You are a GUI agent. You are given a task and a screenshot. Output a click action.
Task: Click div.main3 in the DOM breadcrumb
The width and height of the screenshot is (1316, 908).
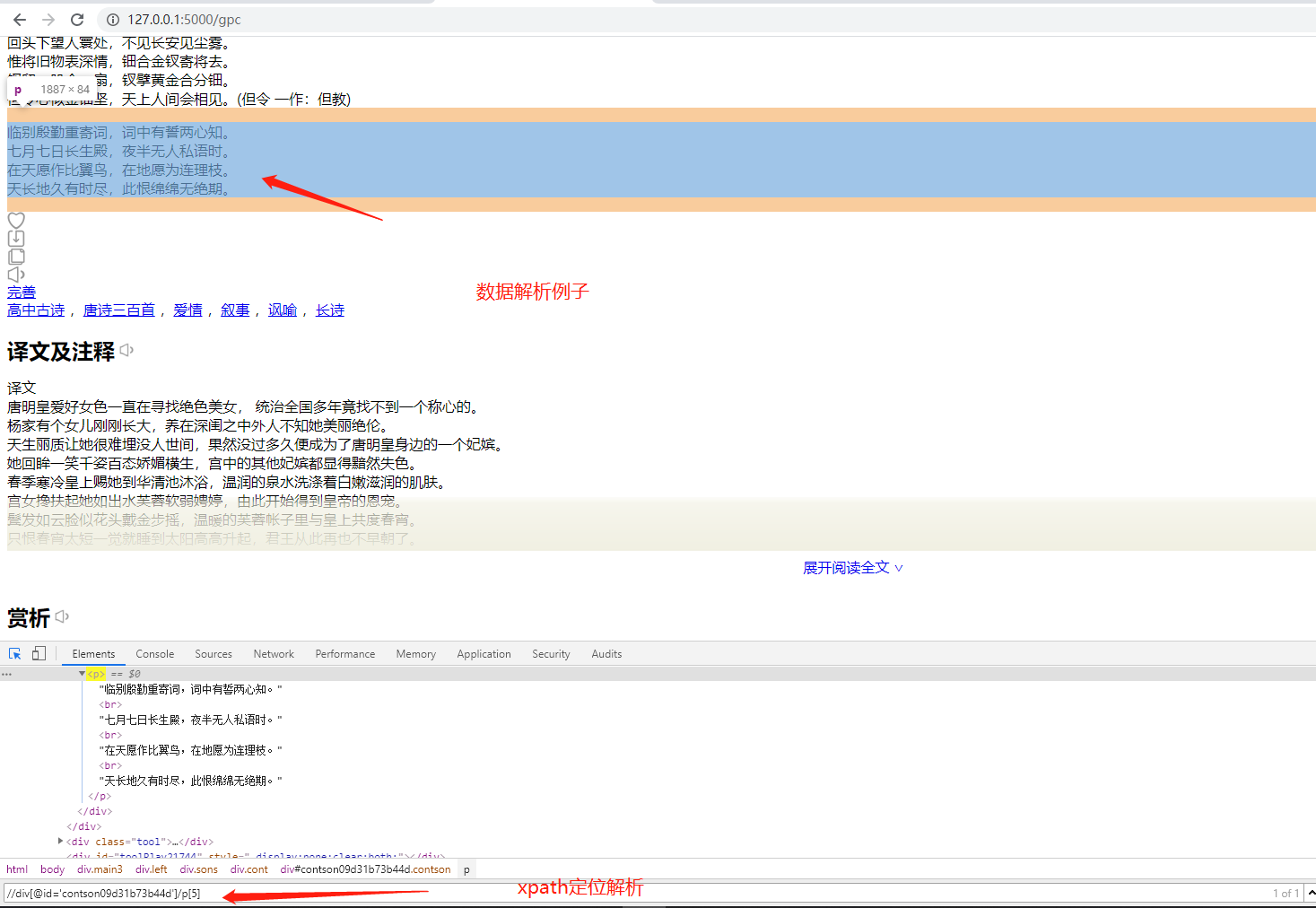pos(100,869)
